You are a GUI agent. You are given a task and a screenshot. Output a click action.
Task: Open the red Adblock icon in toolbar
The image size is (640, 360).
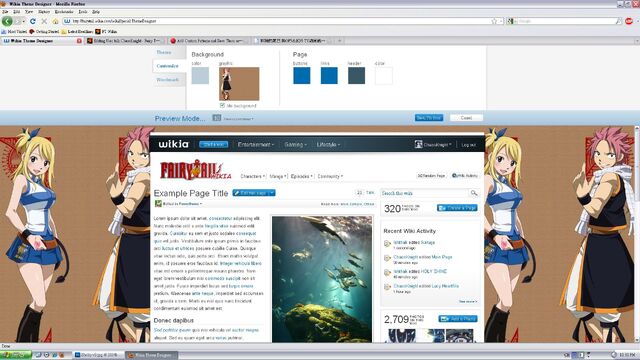point(629,21)
